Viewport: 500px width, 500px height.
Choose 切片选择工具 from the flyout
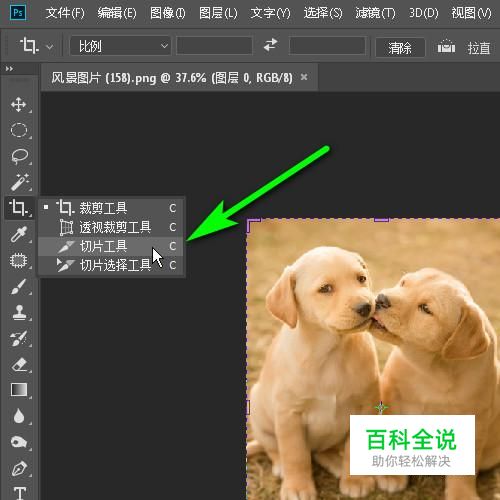[x=111, y=265]
